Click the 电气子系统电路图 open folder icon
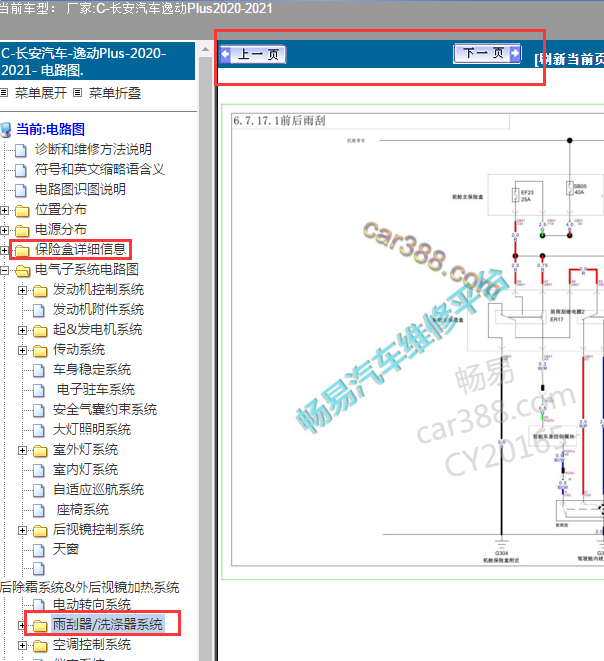This screenshot has width=604, height=661. pyautogui.click(x=23, y=271)
